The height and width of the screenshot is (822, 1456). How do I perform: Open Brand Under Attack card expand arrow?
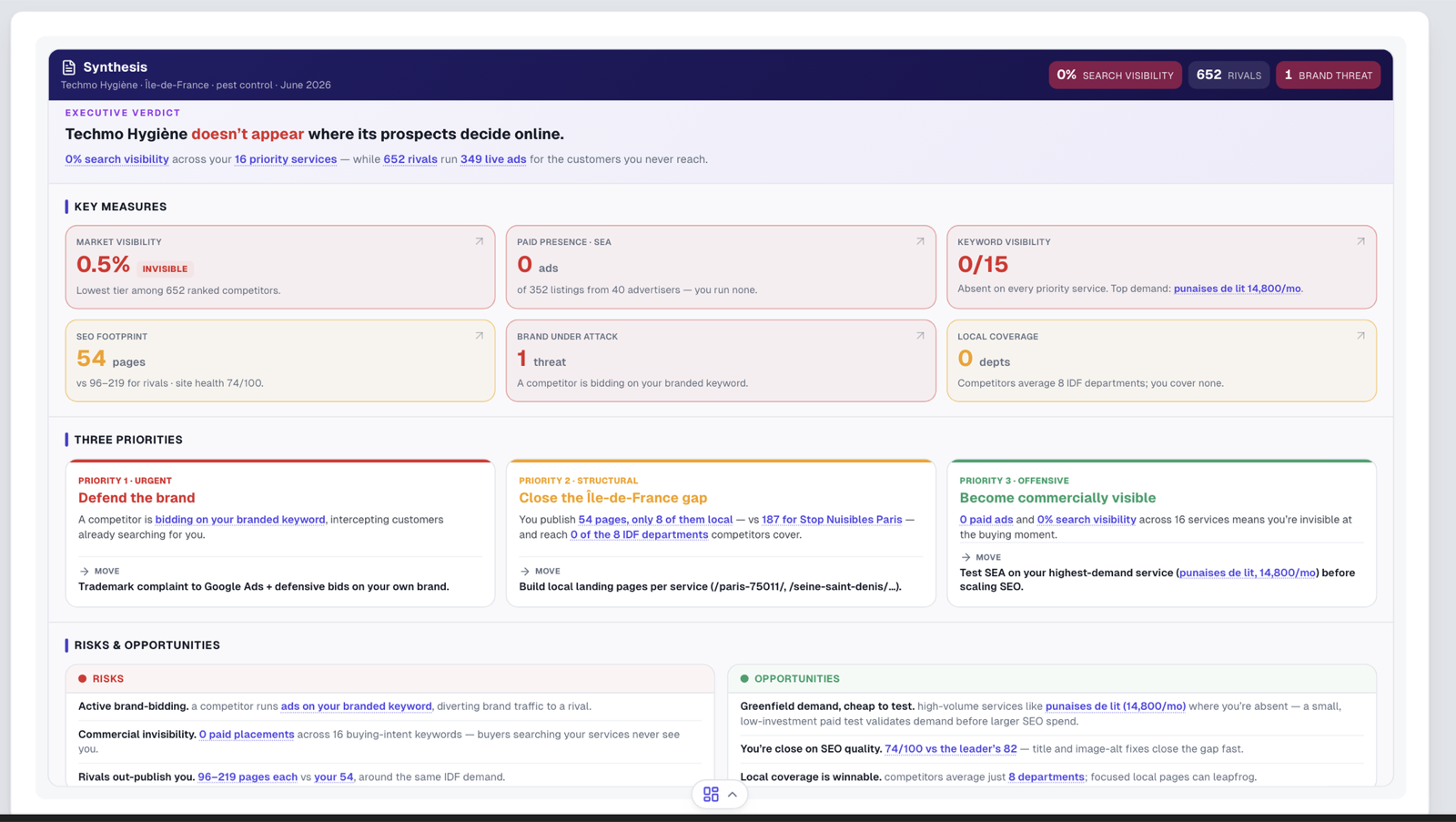920,336
